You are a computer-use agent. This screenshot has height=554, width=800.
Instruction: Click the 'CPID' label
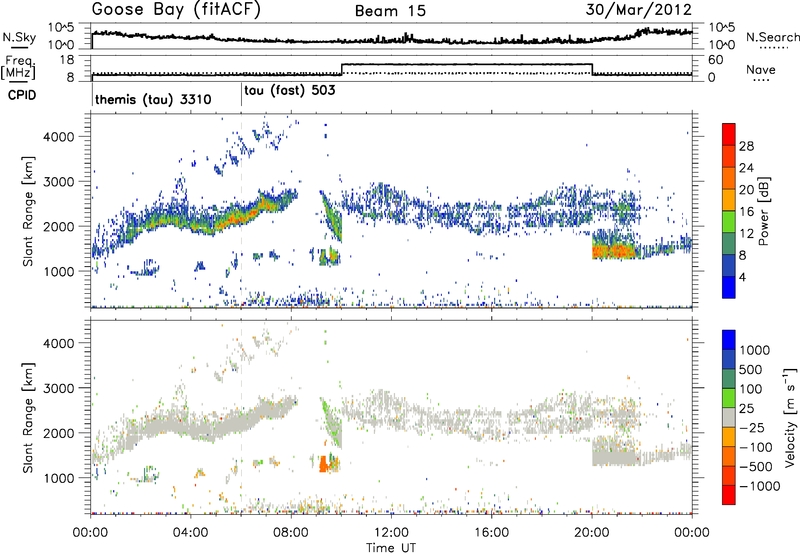pos(22,95)
